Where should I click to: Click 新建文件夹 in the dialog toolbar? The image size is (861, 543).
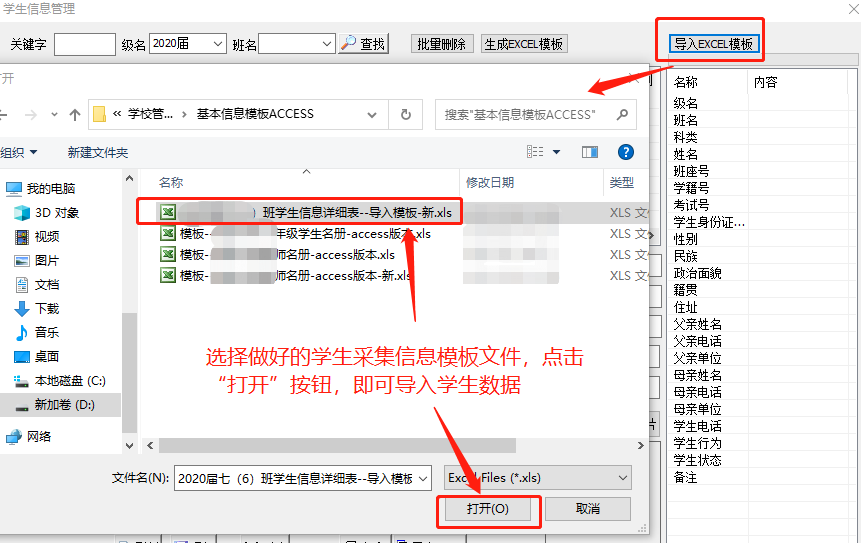coord(98,153)
